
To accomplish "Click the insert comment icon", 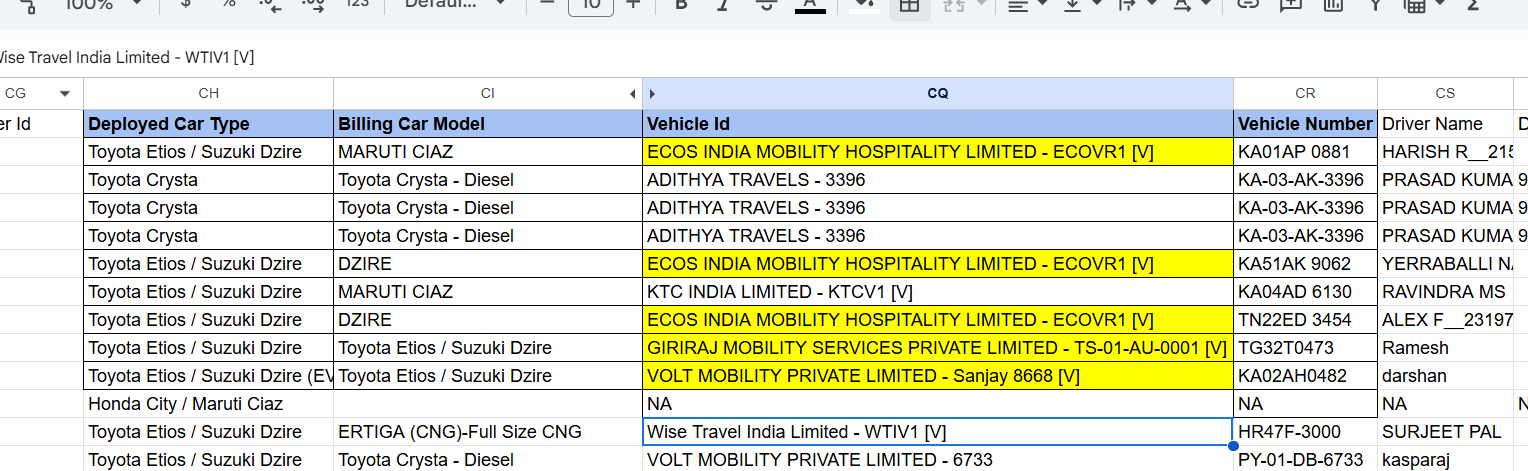I will tap(1290, 4).
